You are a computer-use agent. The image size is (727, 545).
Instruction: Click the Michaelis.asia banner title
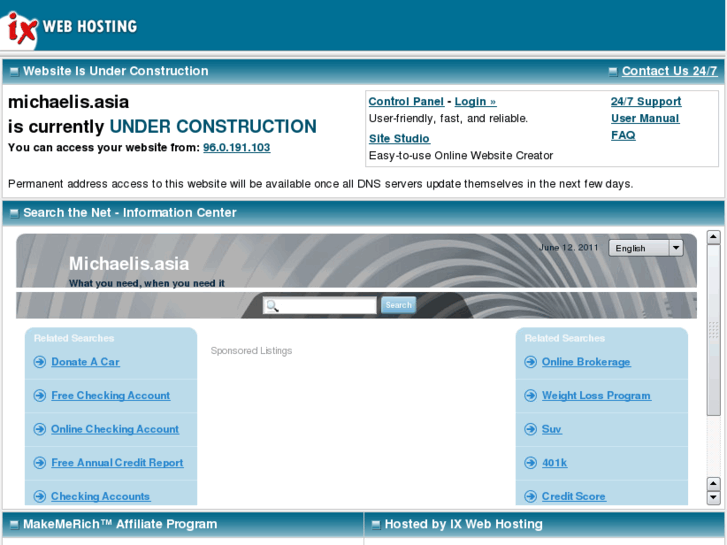[x=129, y=264]
